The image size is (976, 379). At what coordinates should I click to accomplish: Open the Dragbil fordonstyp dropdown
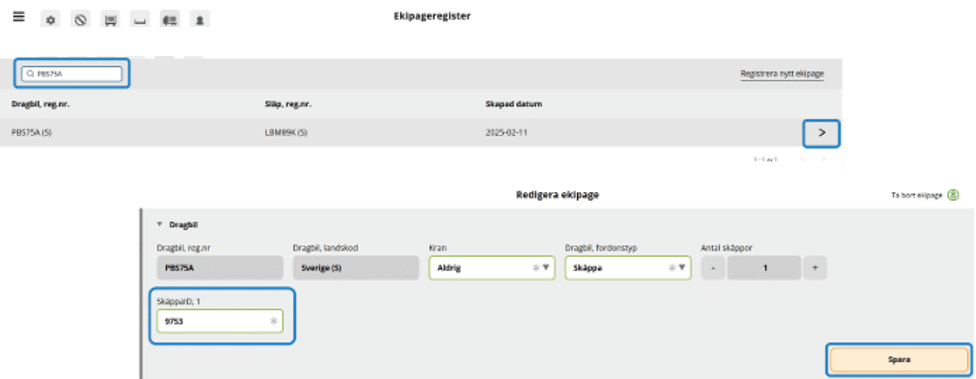pyautogui.click(x=683, y=268)
